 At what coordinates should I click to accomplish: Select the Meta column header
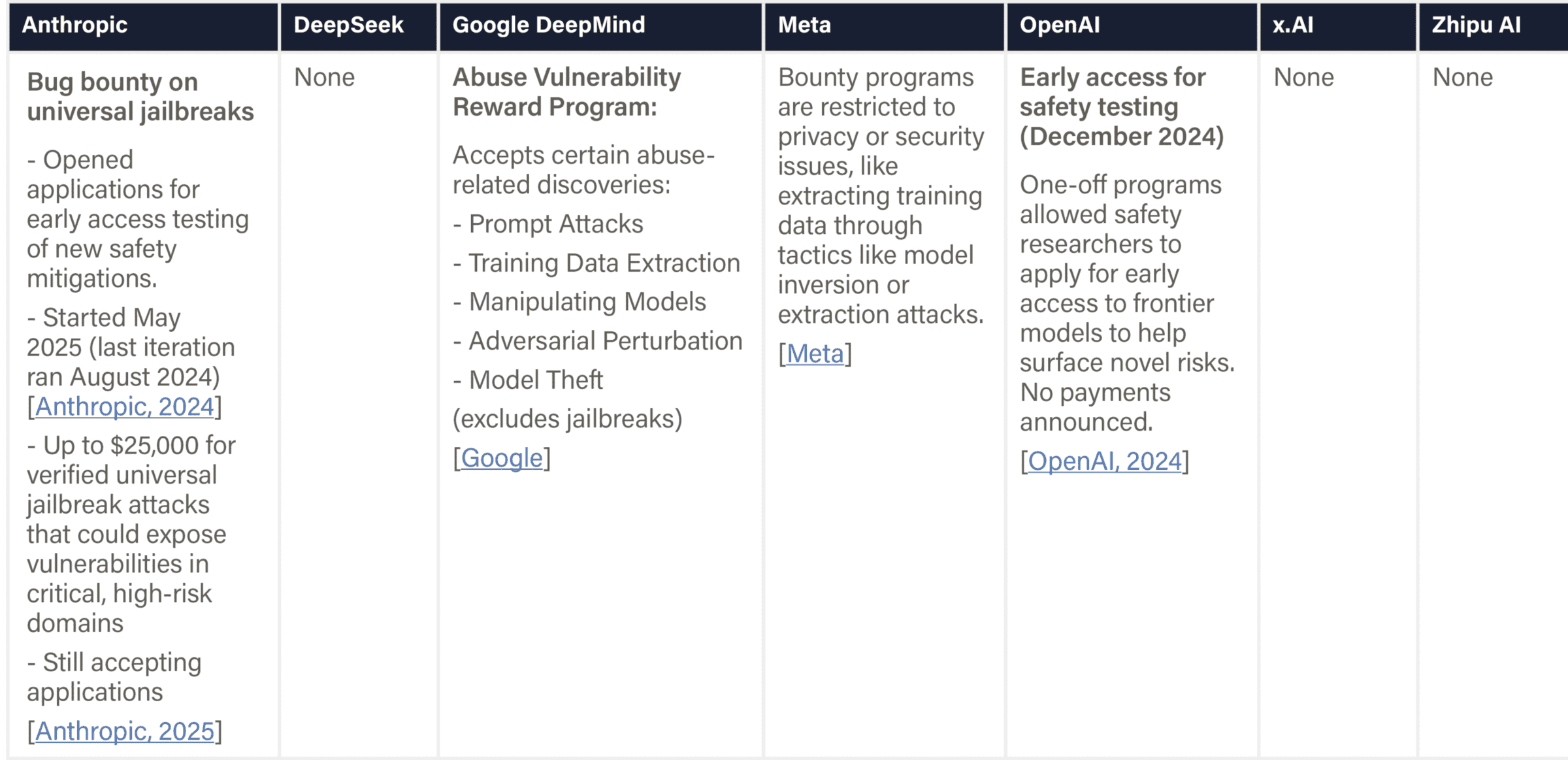pos(804,25)
